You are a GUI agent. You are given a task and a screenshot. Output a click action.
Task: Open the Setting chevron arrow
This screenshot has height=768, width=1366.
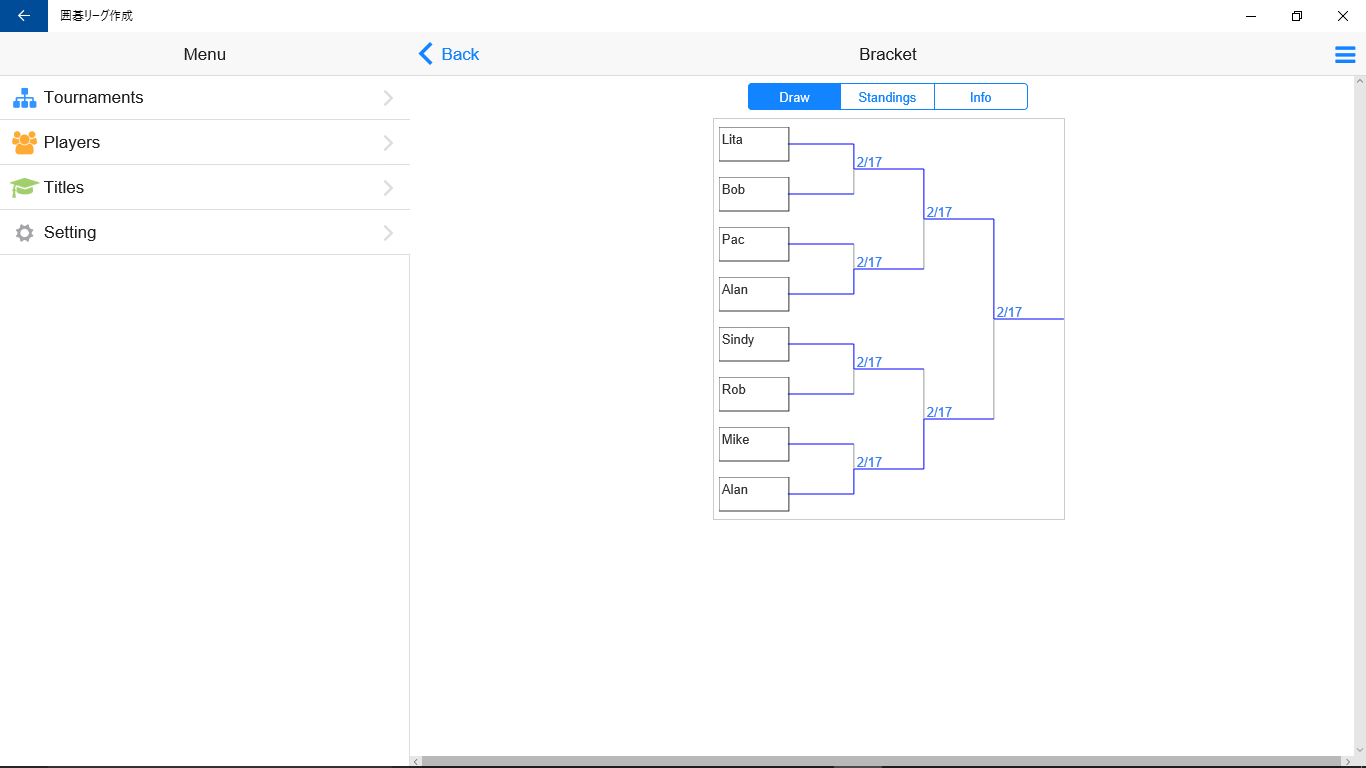point(388,233)
